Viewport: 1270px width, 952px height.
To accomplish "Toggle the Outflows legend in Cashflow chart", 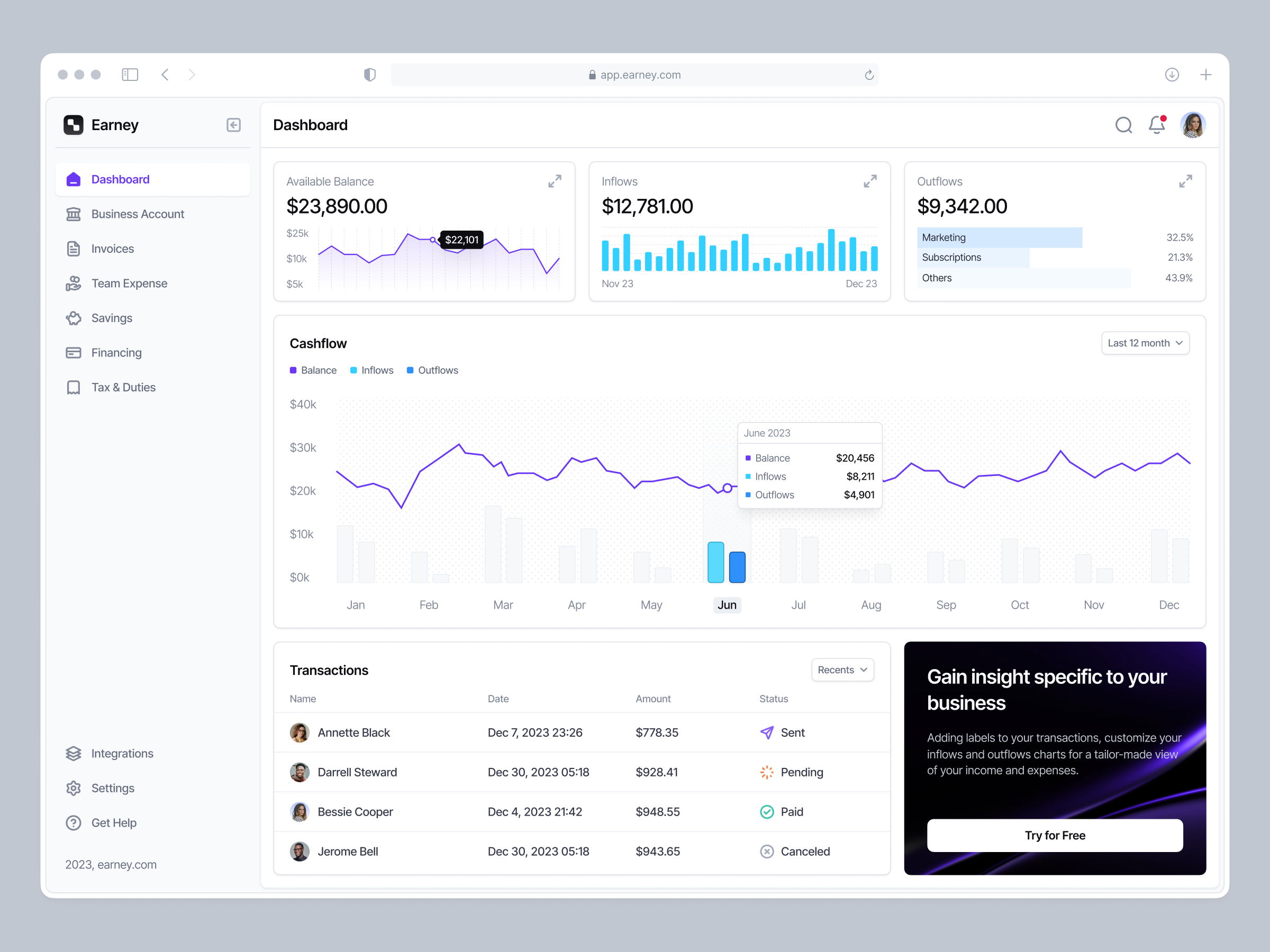I will click(x=432, y=370).
